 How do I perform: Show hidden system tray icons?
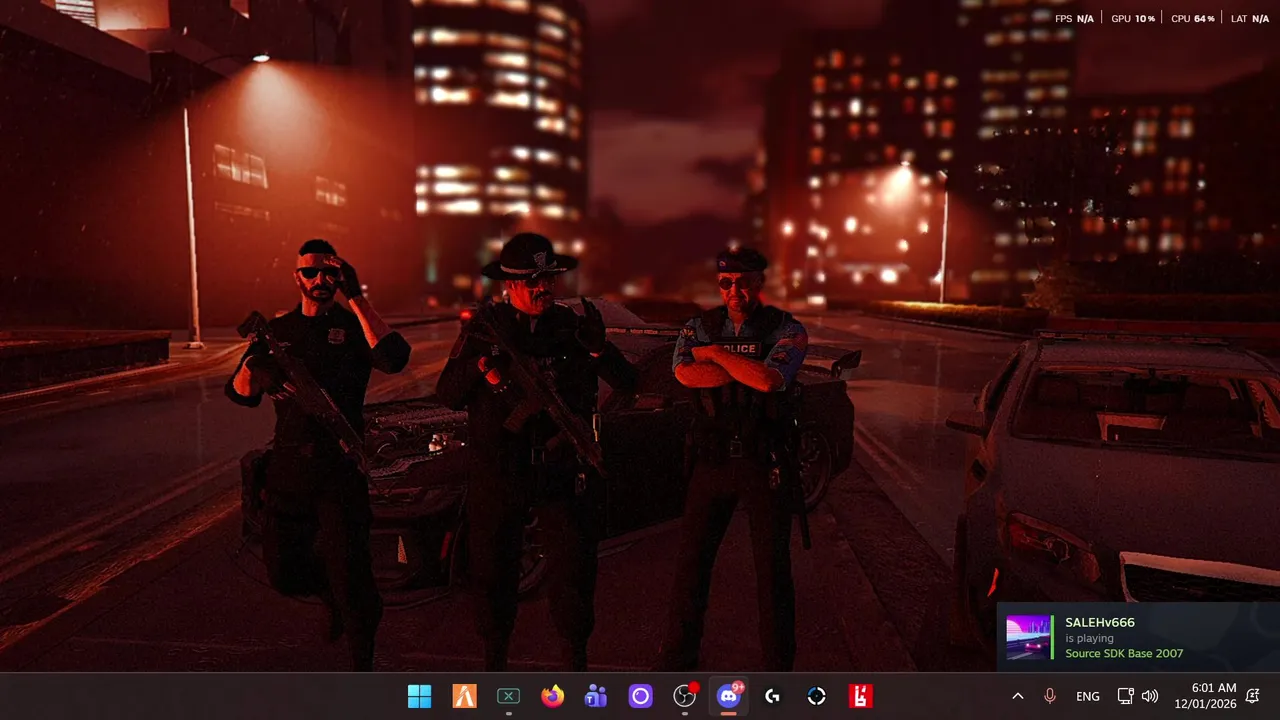pos(1018,696)
